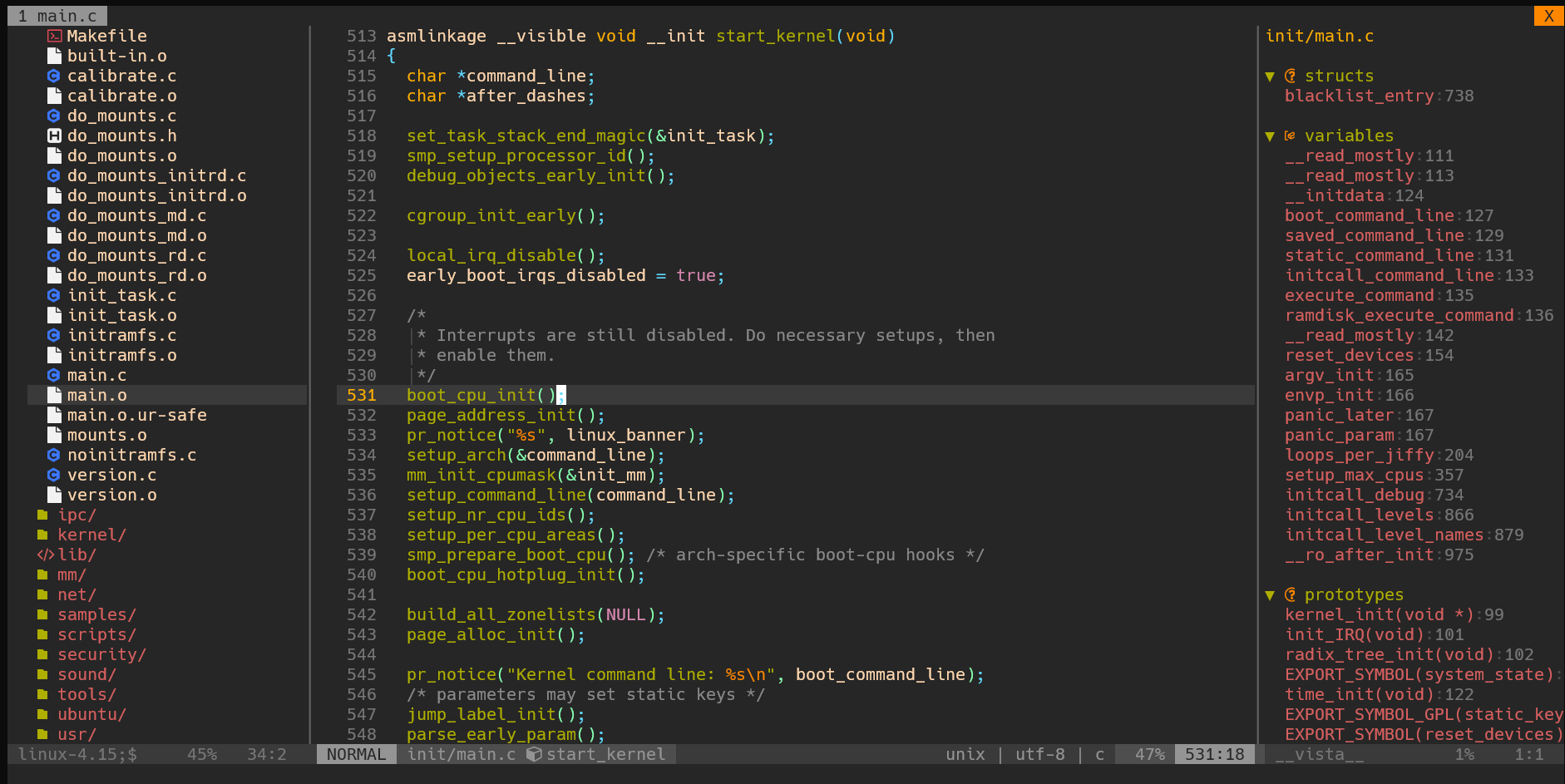Click the function icon before start_kernel in statusline
The width and height of the screenshot is (1565, 784).
(x=535, y=754)
